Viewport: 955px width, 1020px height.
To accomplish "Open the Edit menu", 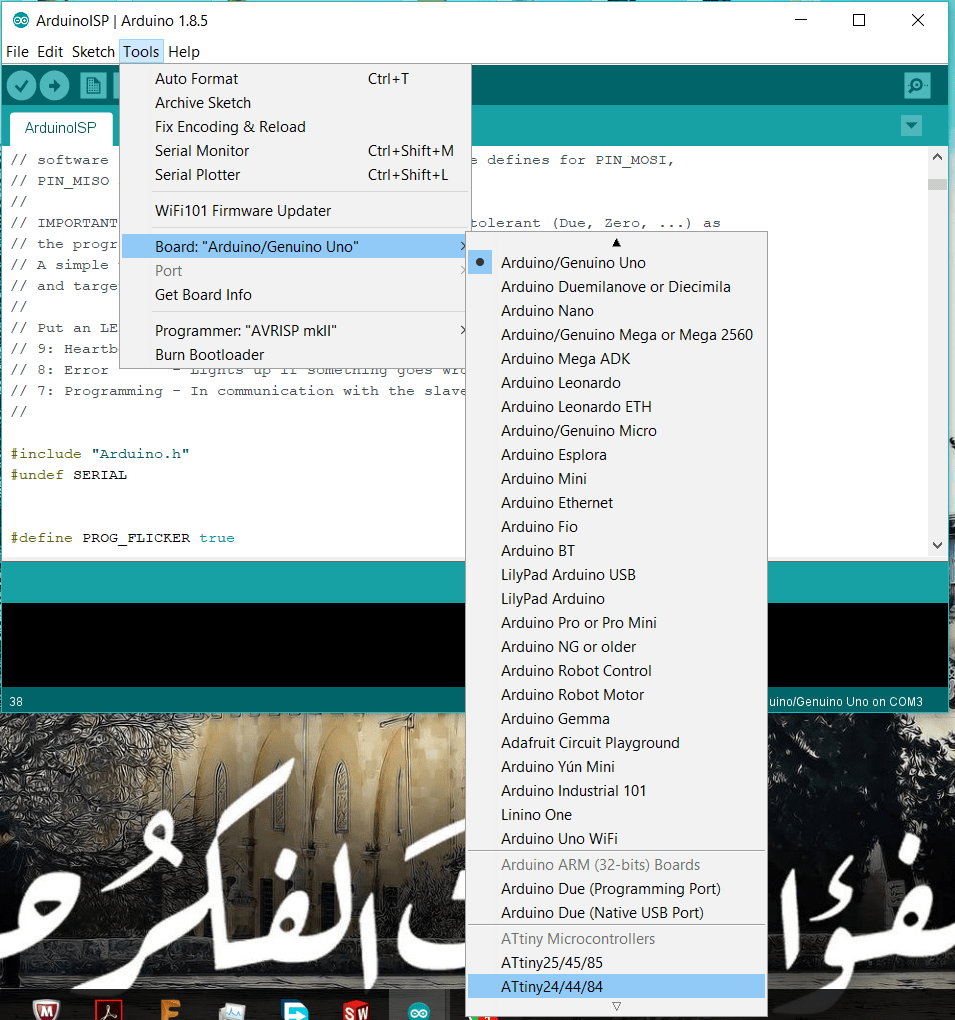I will [50, 52].
